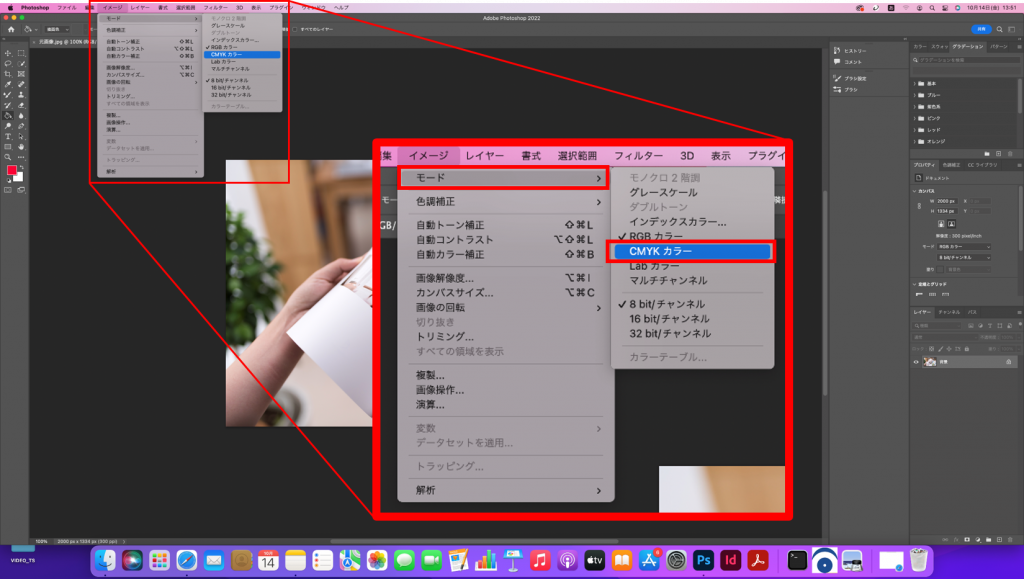Open the コメント collapsed panel
The width and height of the screenshot is (1024, 579).
pos(848,62)
